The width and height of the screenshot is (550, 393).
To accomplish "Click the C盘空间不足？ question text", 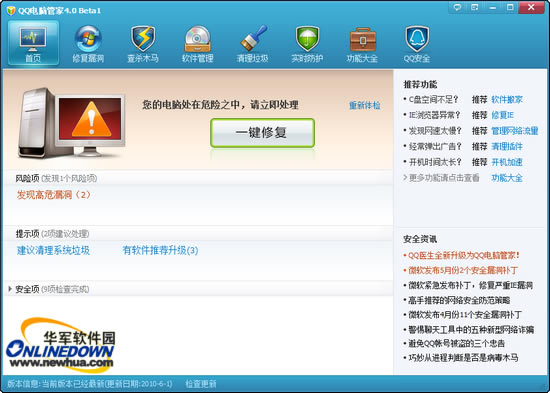I will 433,99.
